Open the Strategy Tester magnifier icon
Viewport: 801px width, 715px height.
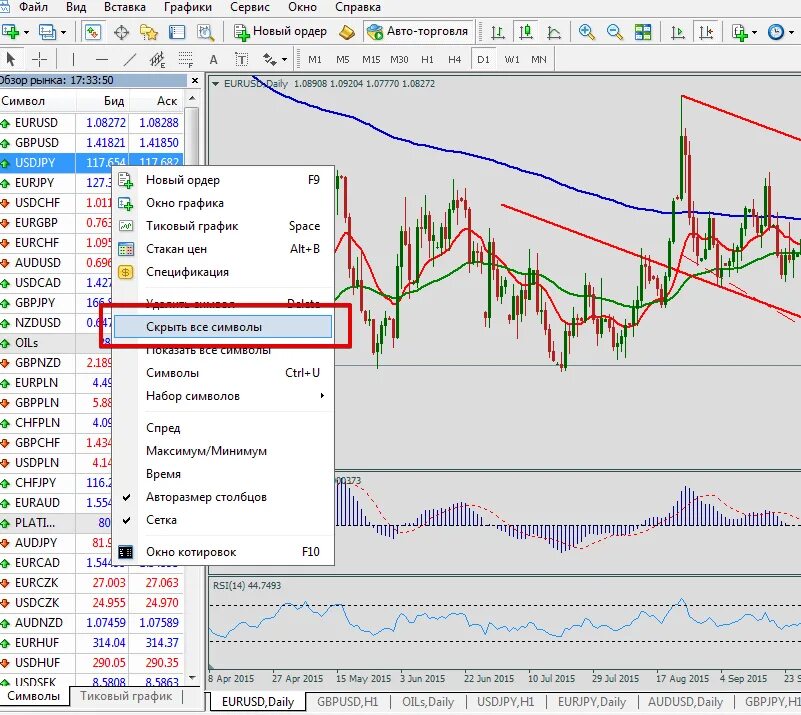(205, 33)
